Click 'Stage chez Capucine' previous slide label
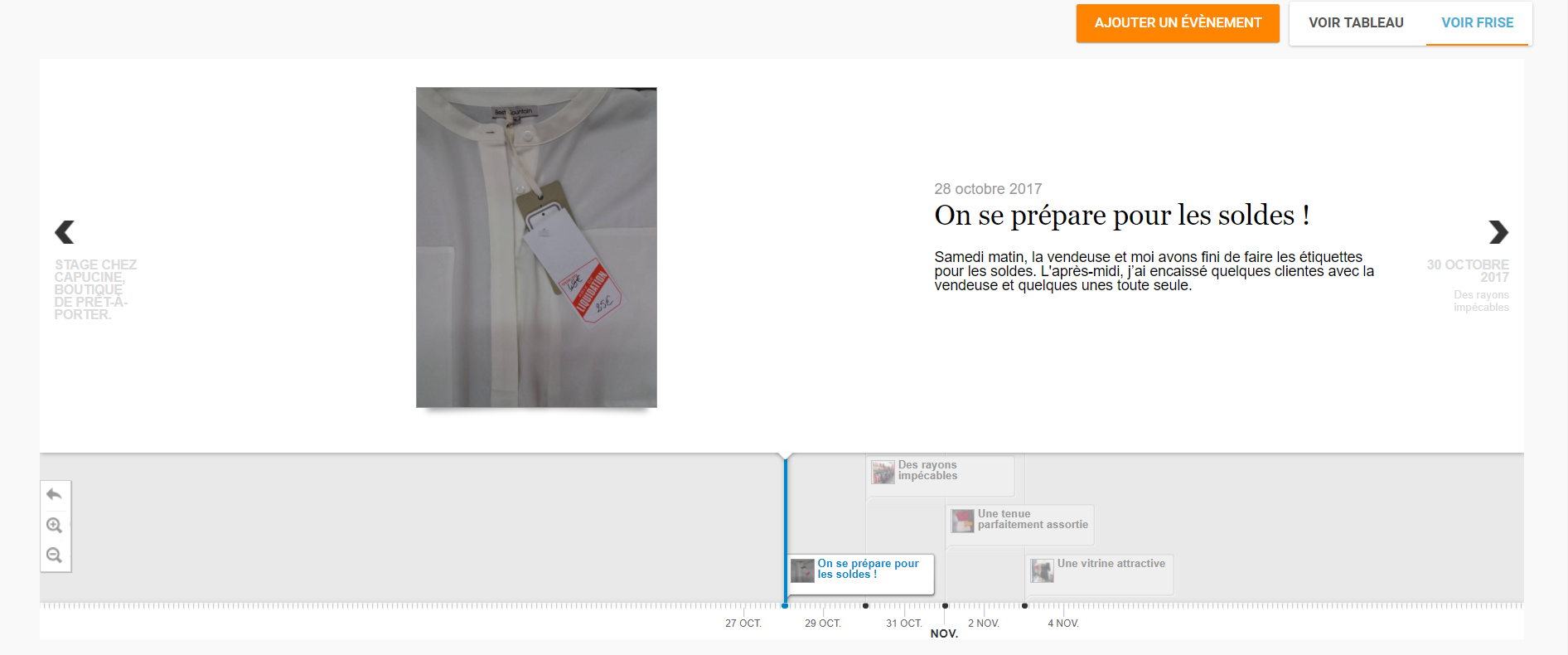The image size is (1568, 655). tap(94, 289)
